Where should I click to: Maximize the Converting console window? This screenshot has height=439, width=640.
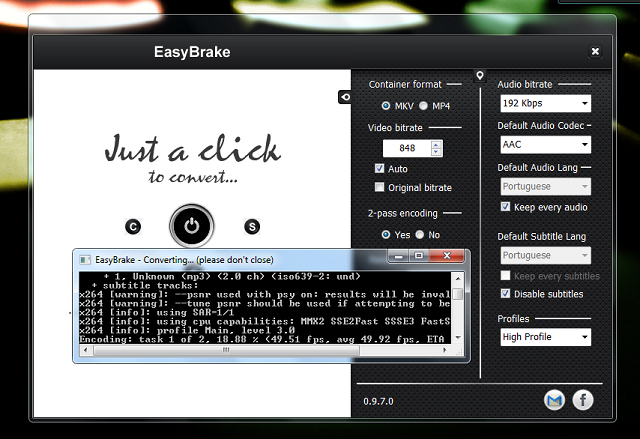coord(419,256)
